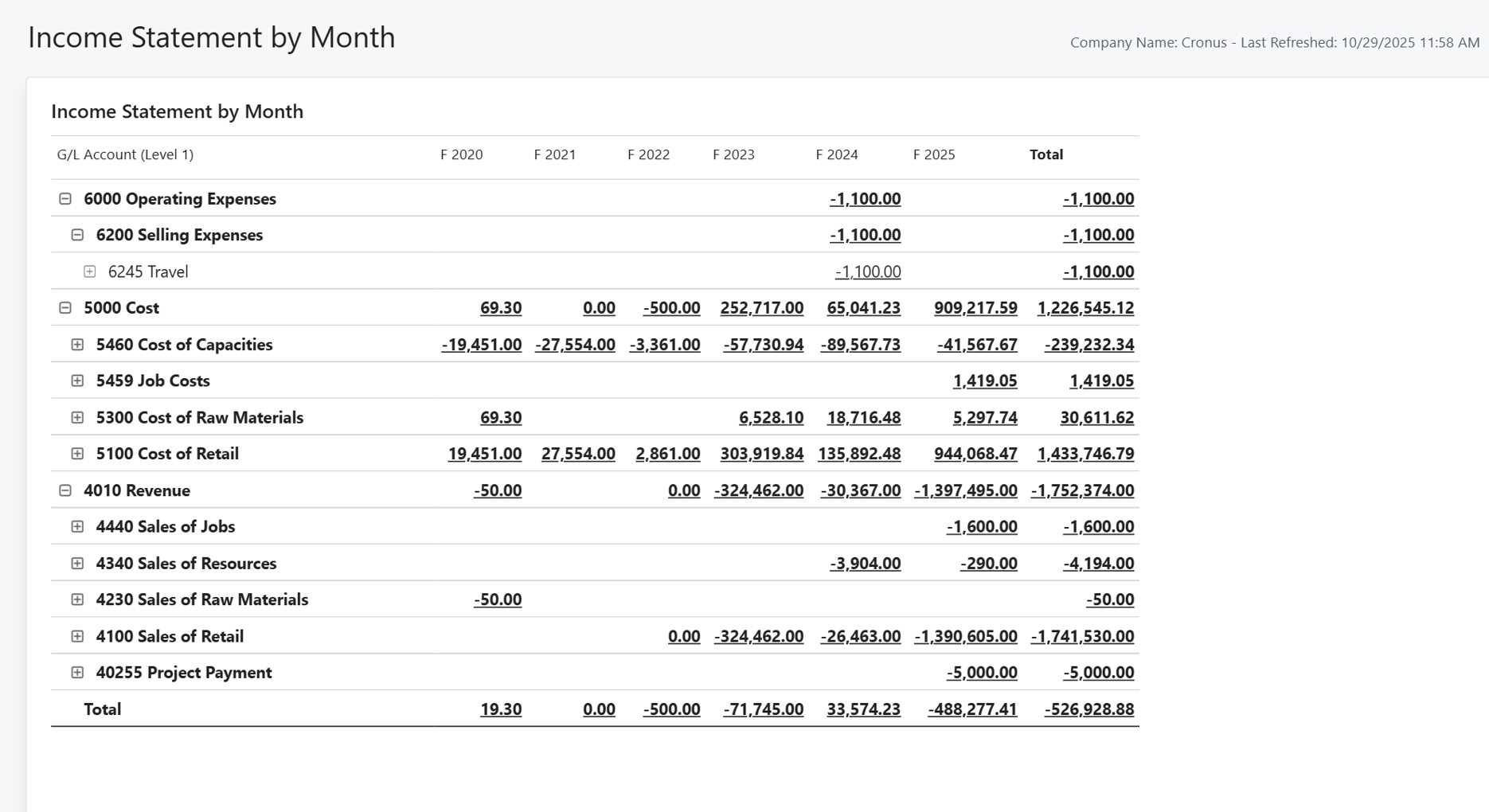
Task: Expand 5460 Cost of Capacities
Action: (77, 345)
